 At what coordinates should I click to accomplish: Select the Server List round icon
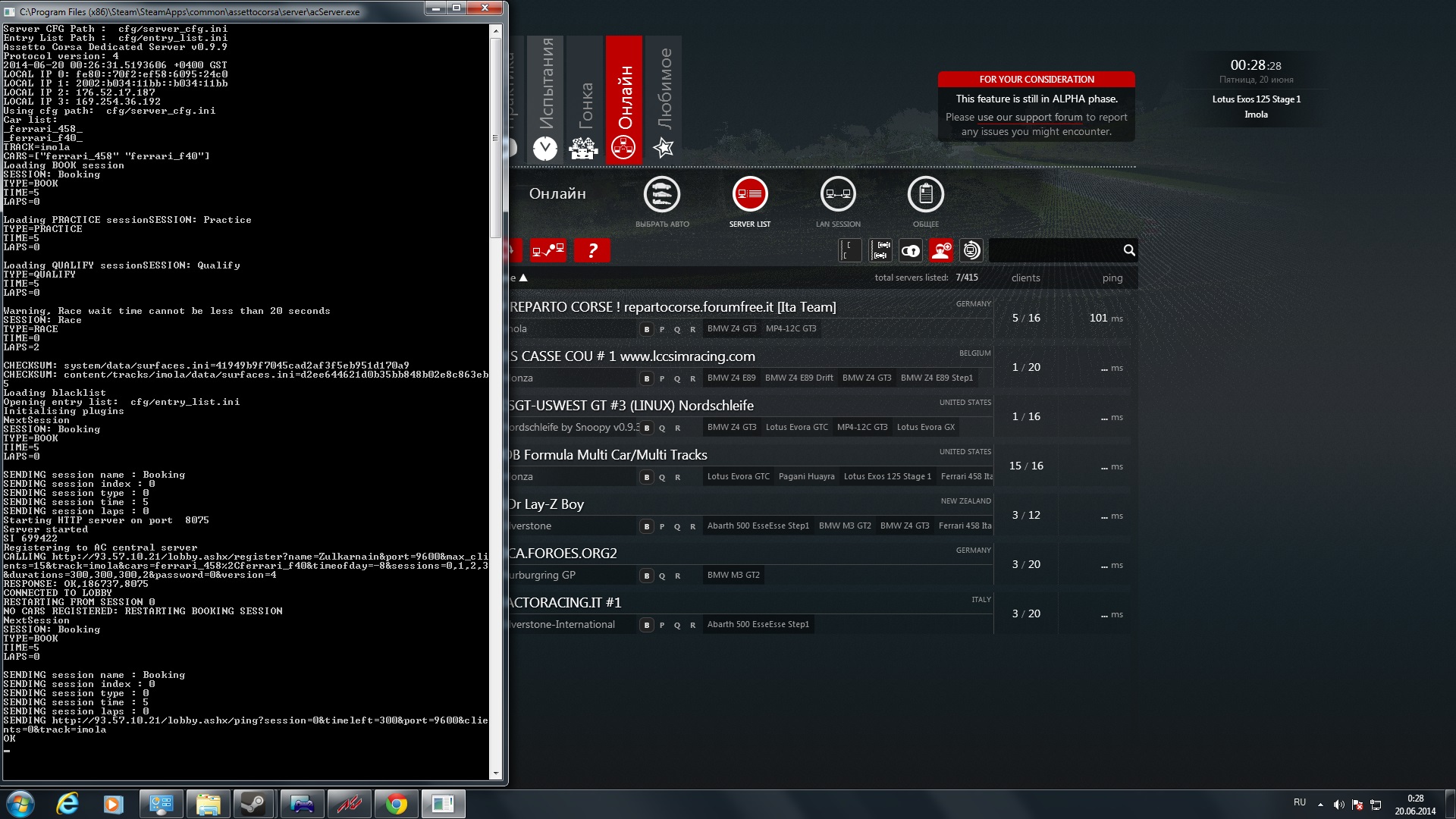pos(749,195)
